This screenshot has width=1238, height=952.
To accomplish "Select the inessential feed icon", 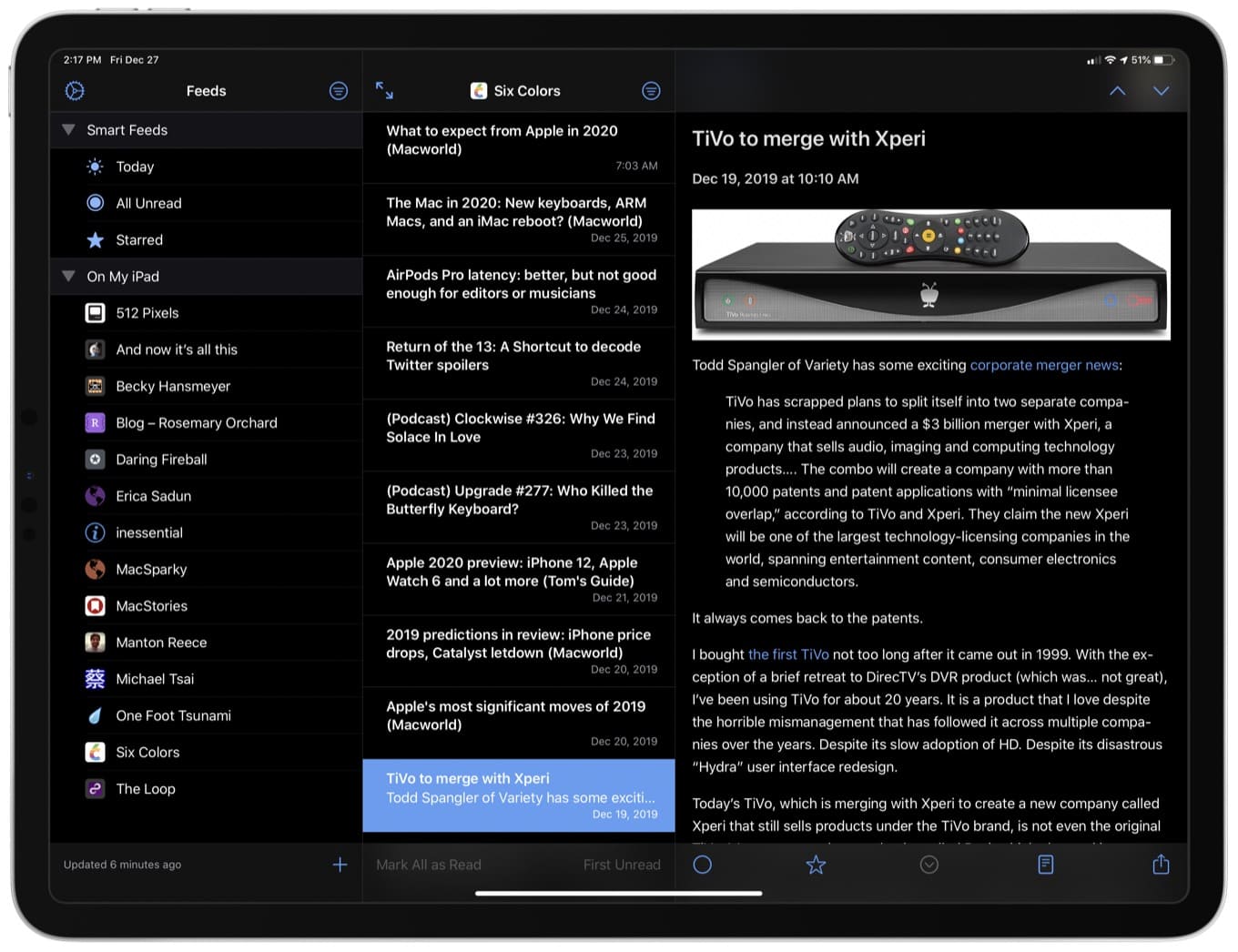I will pos(95,532).
